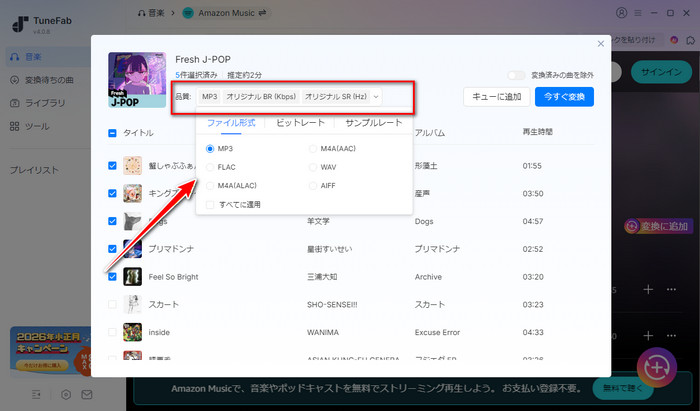Uncheck the プリマドンナ track checkbox

pyautogui.click(x=112, y=249)
